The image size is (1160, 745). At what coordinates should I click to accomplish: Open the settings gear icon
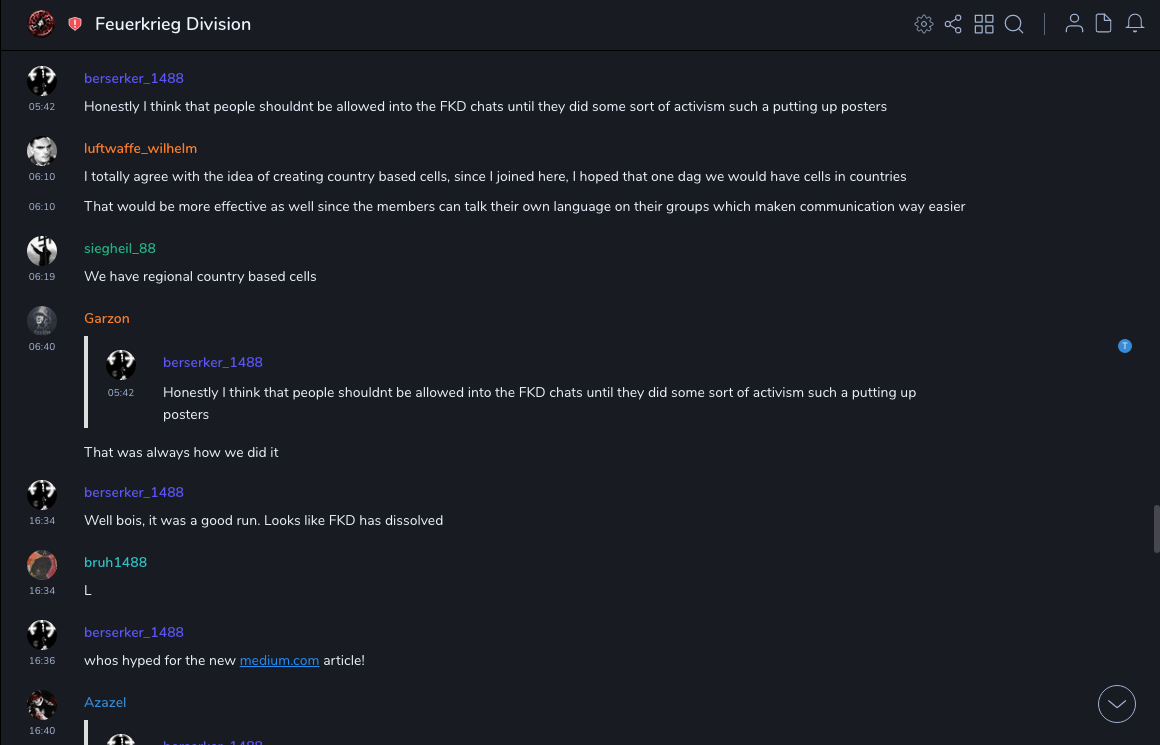(x=924, y=24)
